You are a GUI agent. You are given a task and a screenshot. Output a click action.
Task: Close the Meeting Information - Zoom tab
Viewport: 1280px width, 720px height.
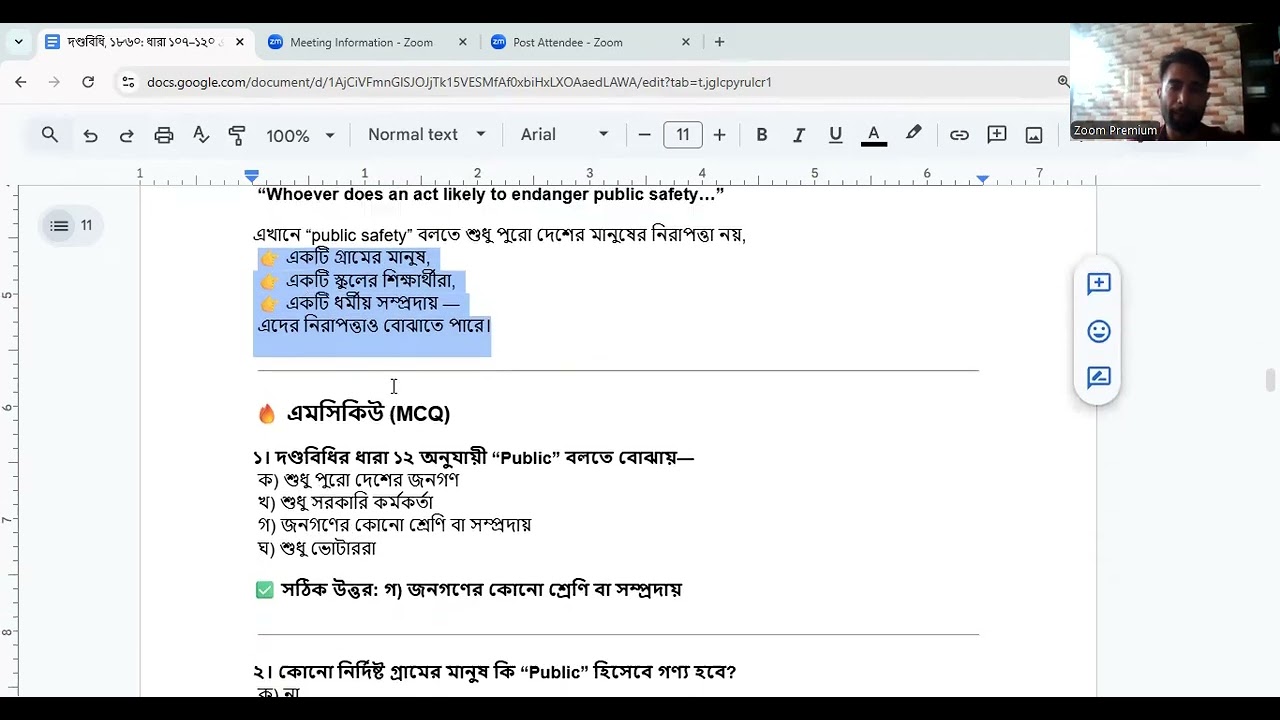[462, 42]
